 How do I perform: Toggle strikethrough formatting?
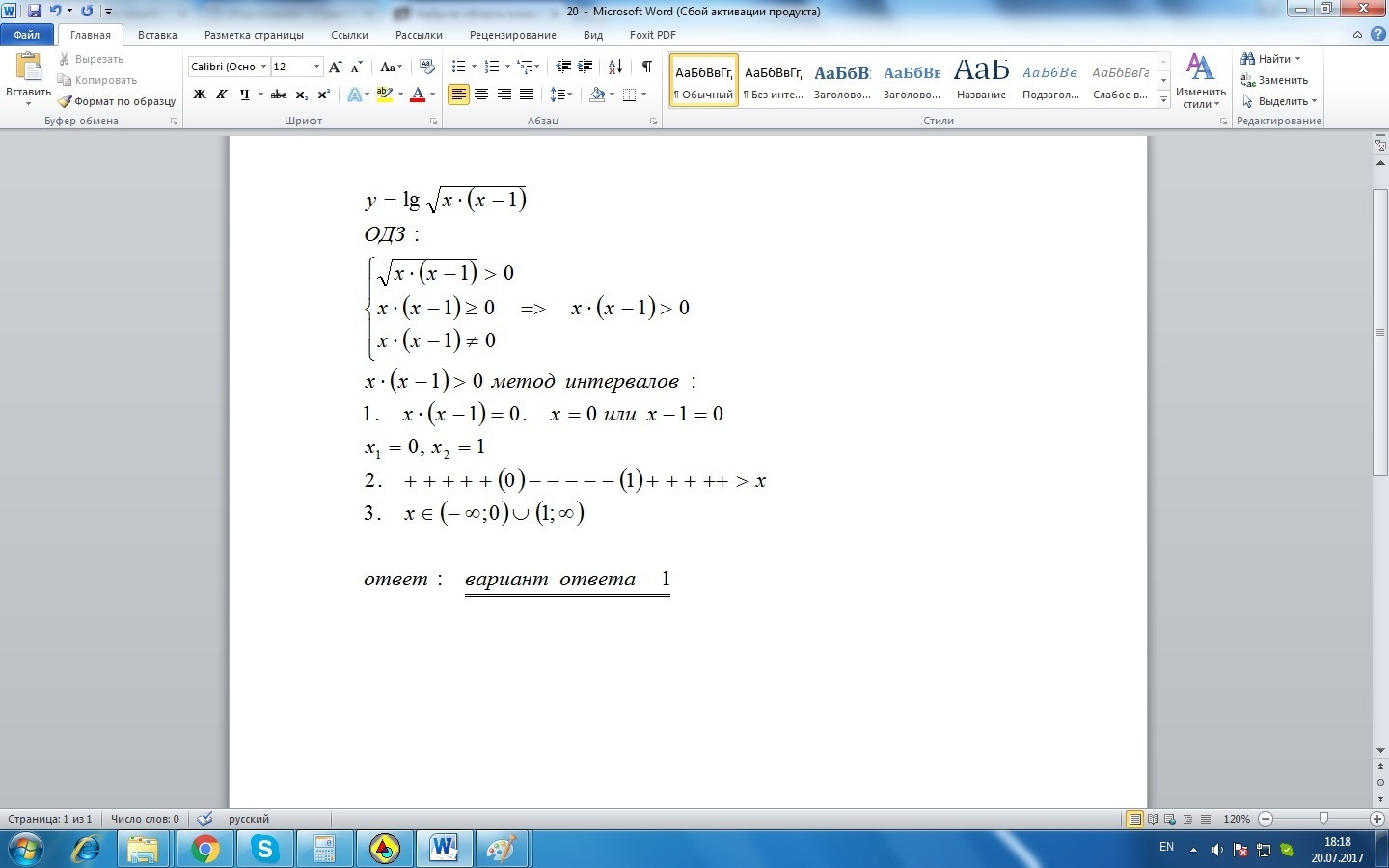pos(279,95)
